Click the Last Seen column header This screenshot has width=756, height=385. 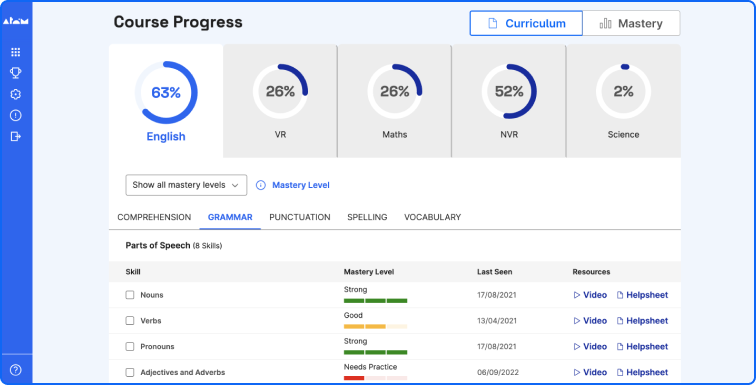(495, 272)
